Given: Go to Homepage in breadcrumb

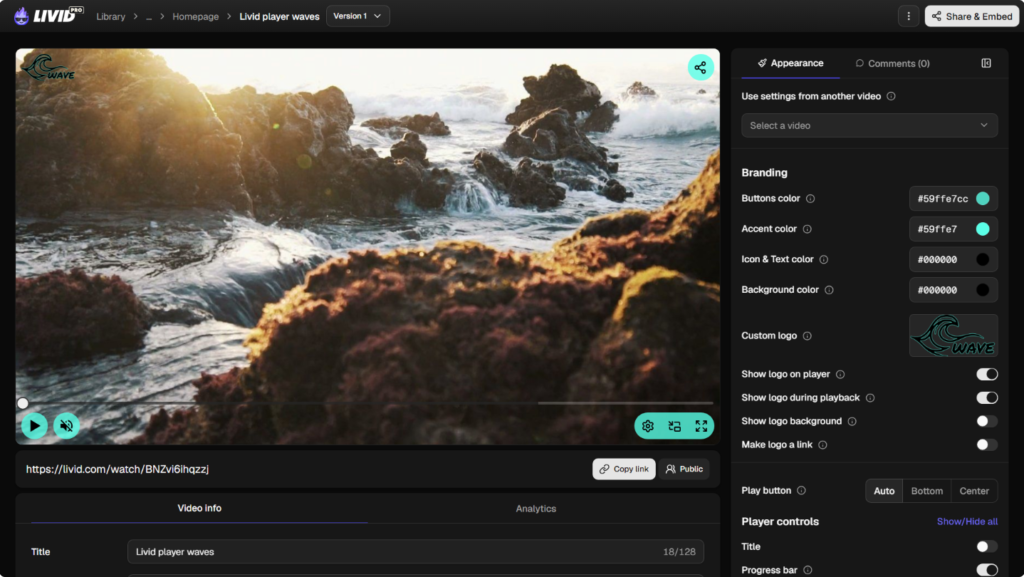Looking at the screenshot, I should click(x=195, y=16).
